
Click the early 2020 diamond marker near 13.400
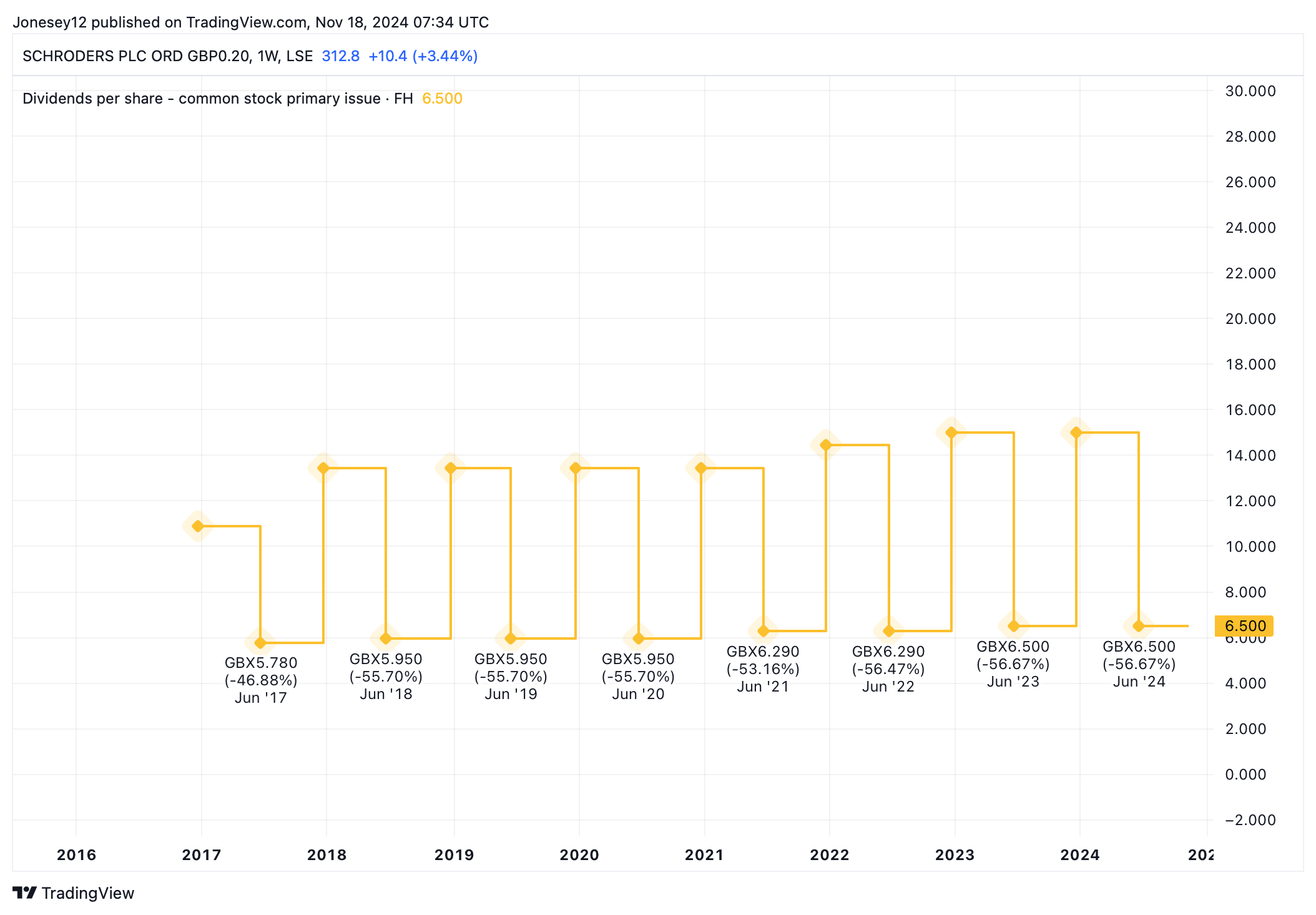[x=576, y=468]
